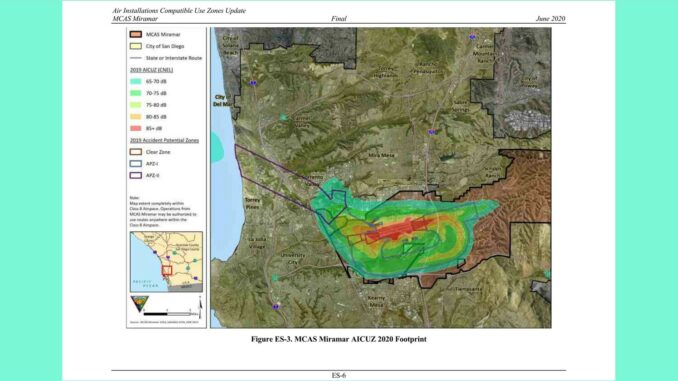Click the red extent box in inset map

pyautogui.click(x=167, y=270)
